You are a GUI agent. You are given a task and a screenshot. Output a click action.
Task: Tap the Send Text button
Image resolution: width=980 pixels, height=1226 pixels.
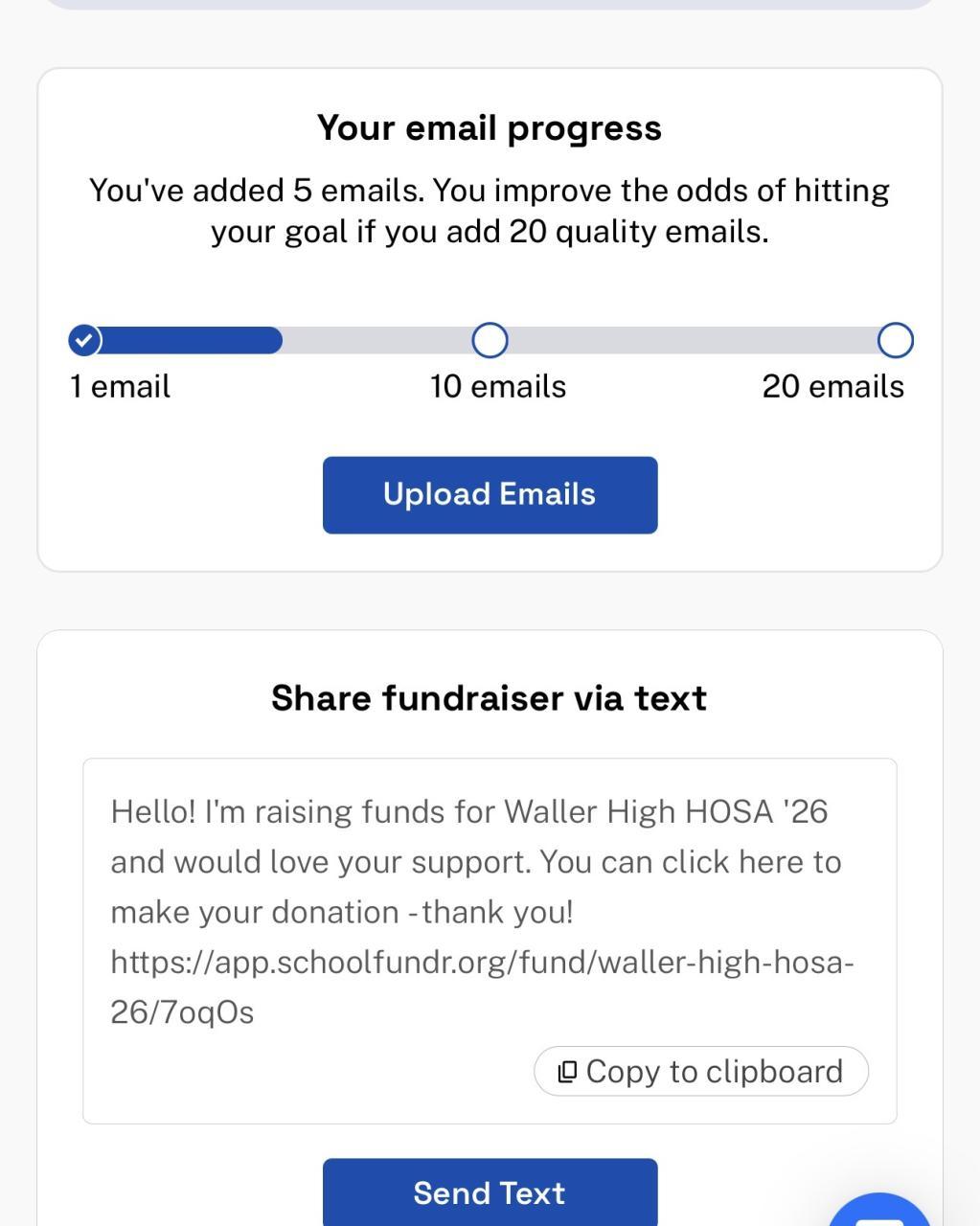pyautogui.click(x=490, y=1192)
